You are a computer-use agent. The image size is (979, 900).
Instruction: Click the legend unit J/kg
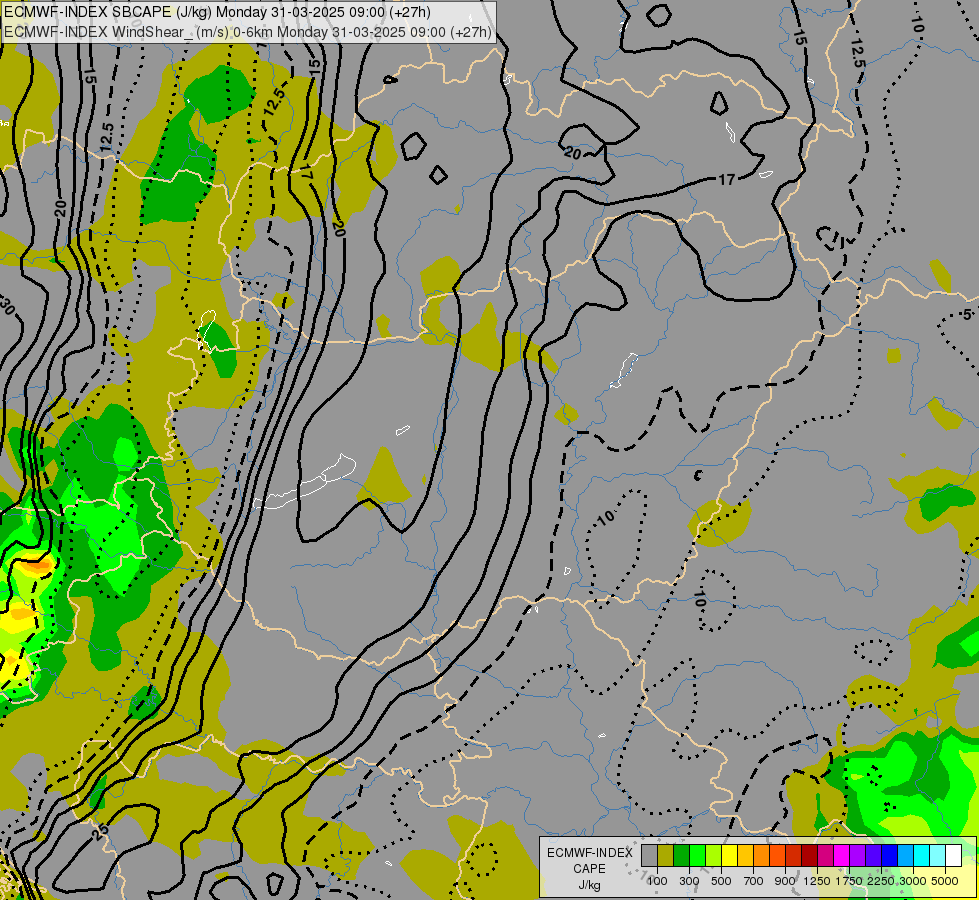589,885
